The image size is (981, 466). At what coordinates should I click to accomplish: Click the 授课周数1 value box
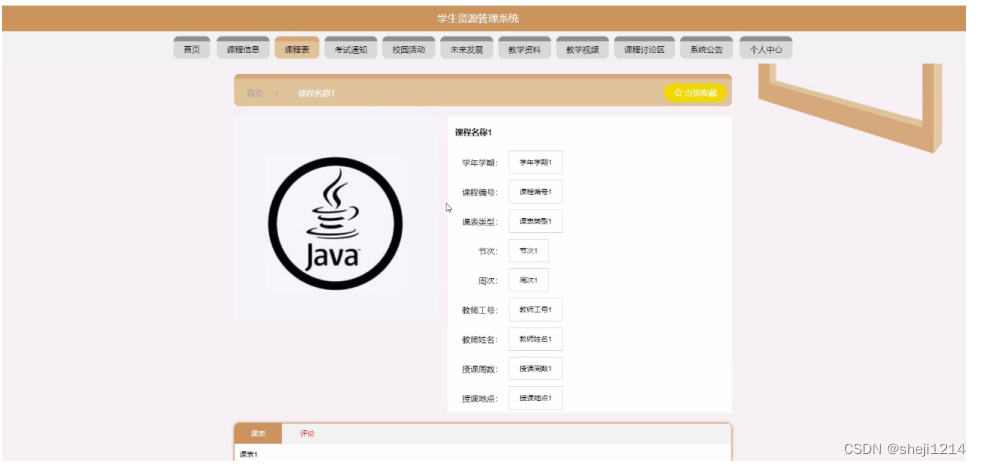point(536,368)
